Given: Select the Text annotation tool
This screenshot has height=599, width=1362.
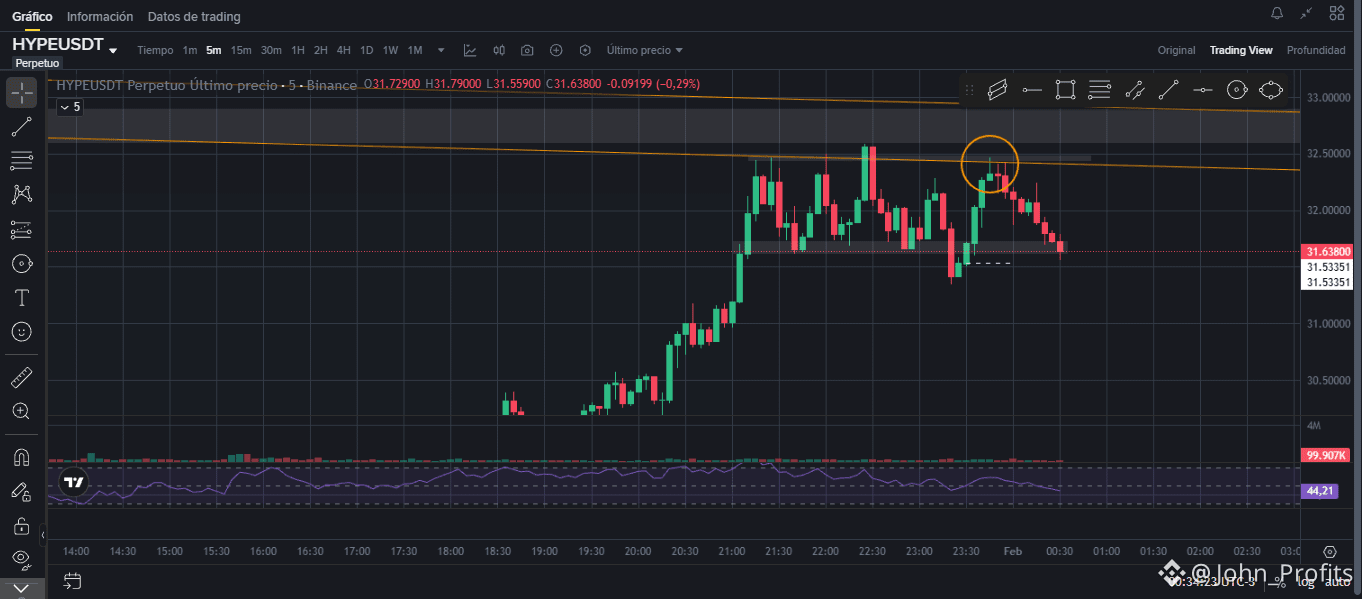Looking at the screenshot, I should (x=22, y=297).
